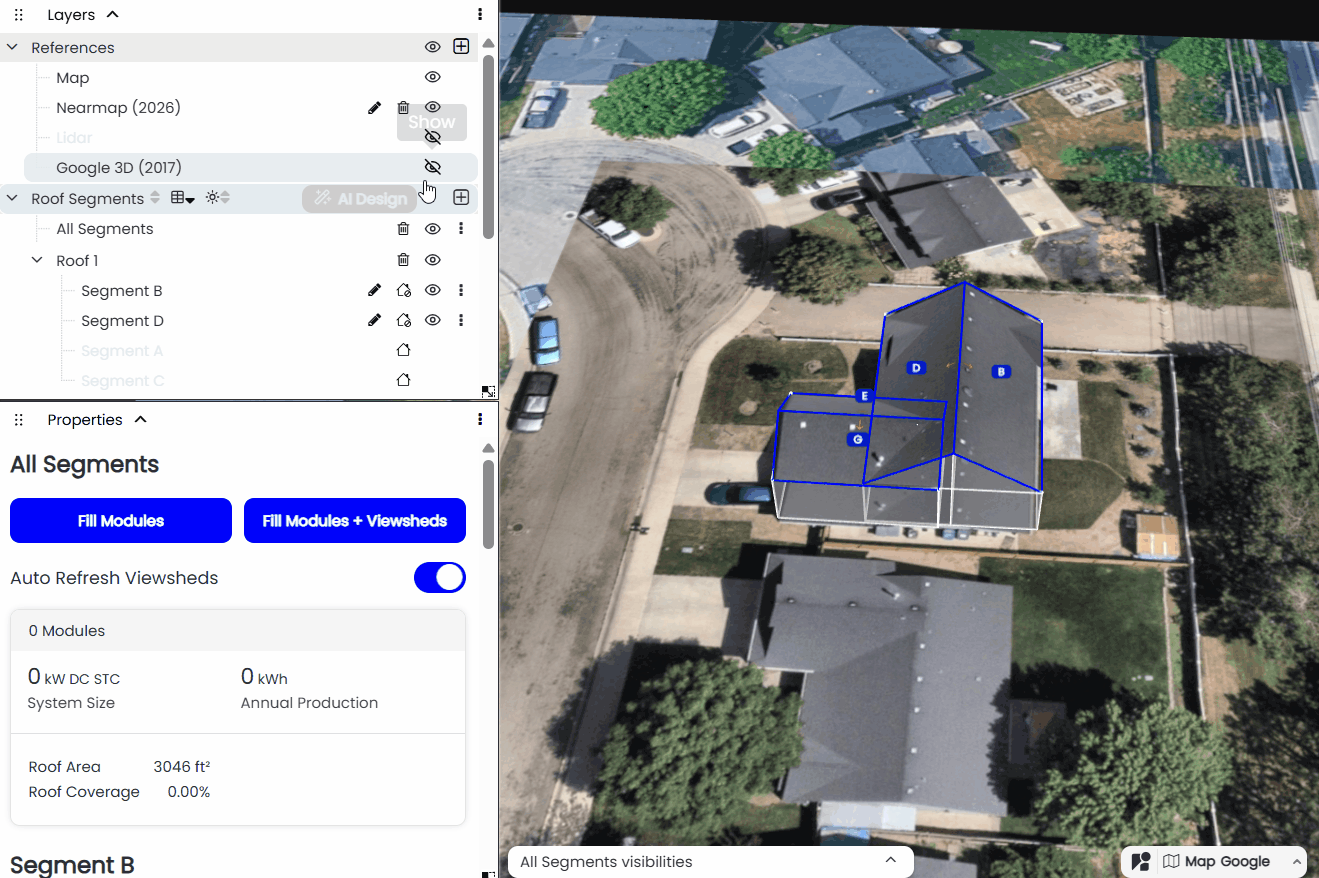
Task: Collapse the Roof 1 tree node
Action: [37, 260]
